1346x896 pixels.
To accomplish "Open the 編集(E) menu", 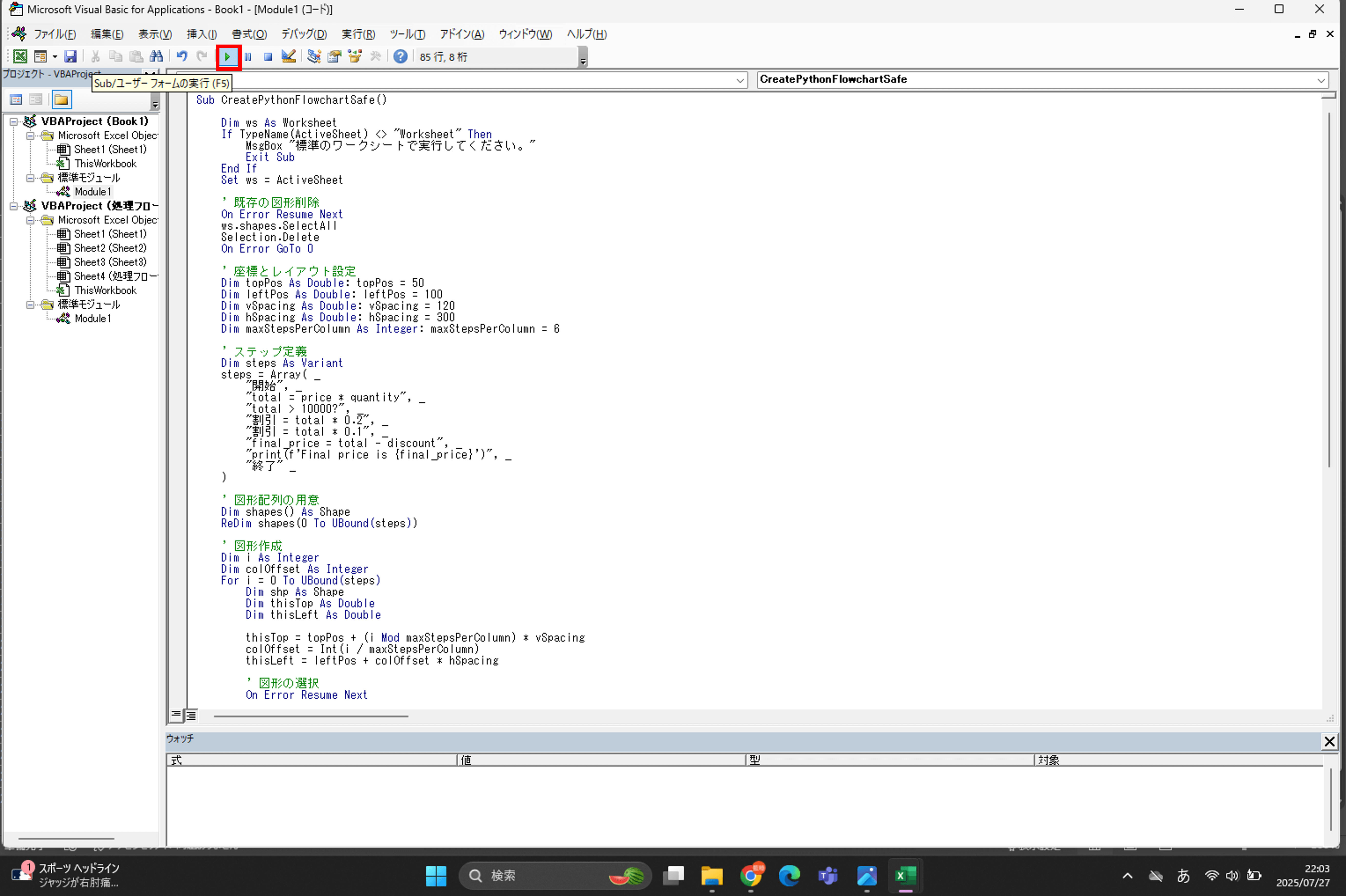I will point(108,34).
